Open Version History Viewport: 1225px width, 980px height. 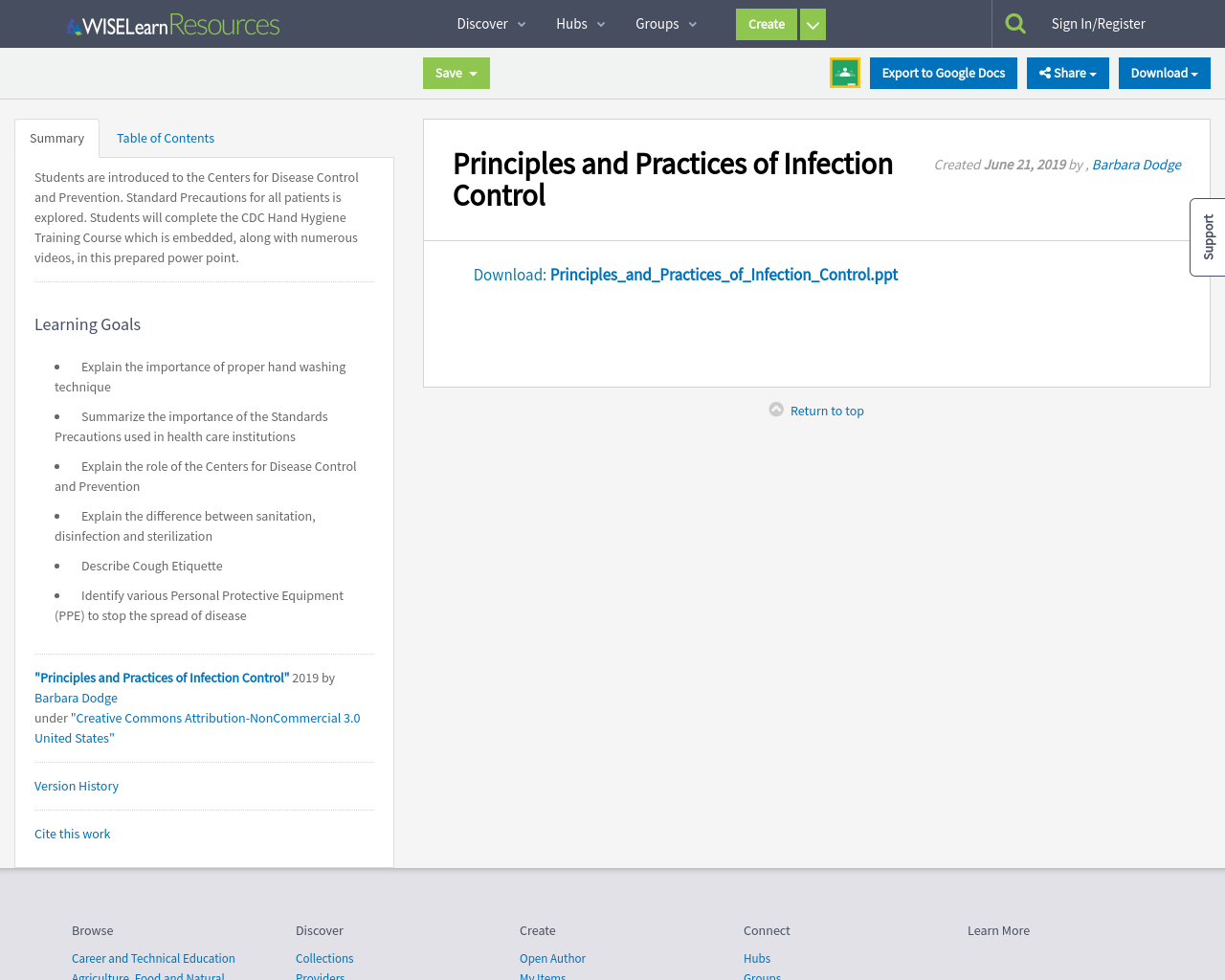tap(77, 785)
